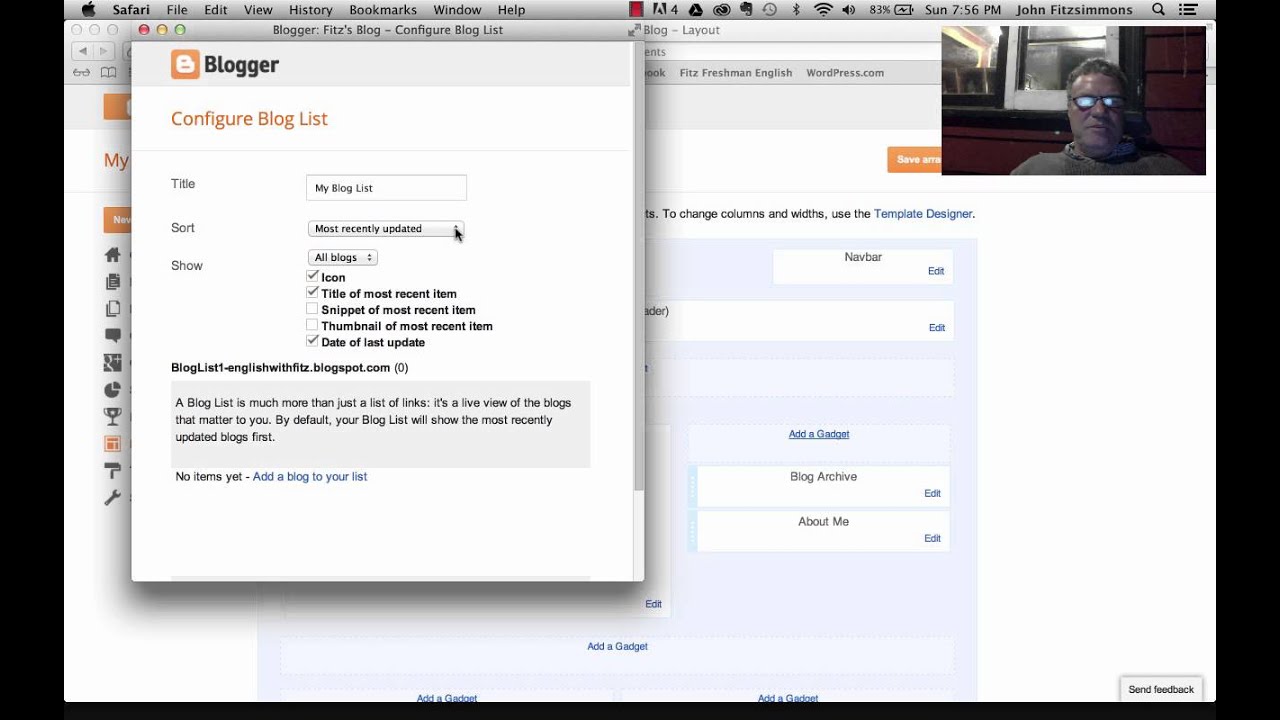The image size is (1280, 720).
Task: Open Notification Center list icon
Action: click(1190, 10)
